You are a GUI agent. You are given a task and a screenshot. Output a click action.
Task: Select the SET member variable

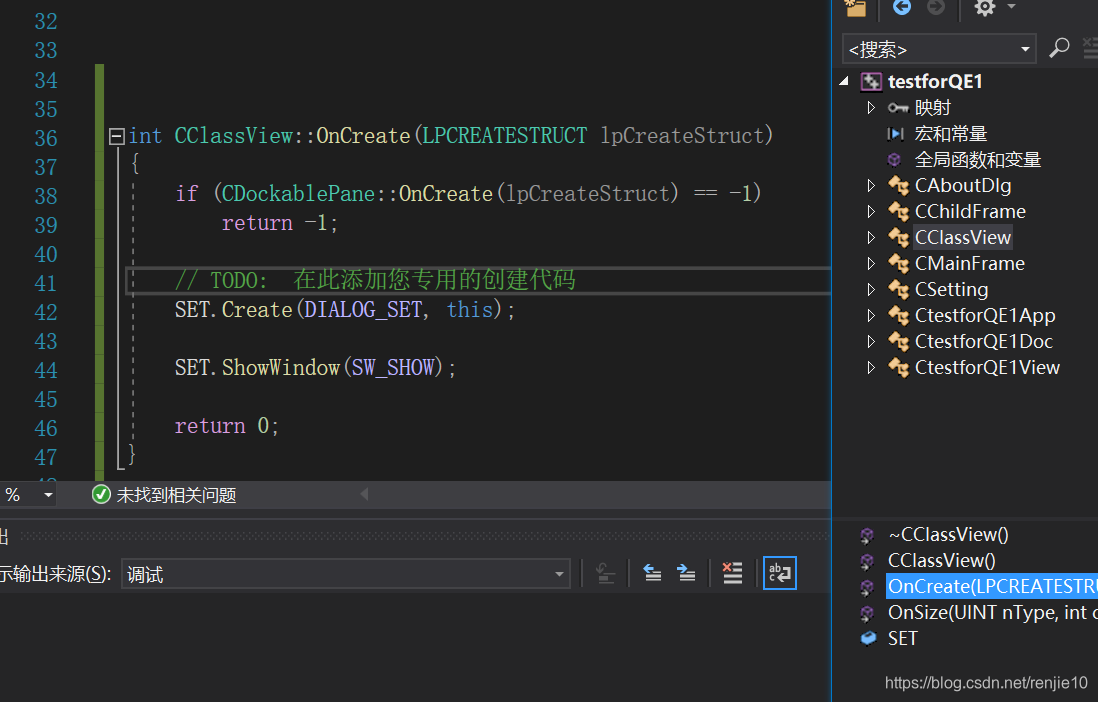(903, 638)
